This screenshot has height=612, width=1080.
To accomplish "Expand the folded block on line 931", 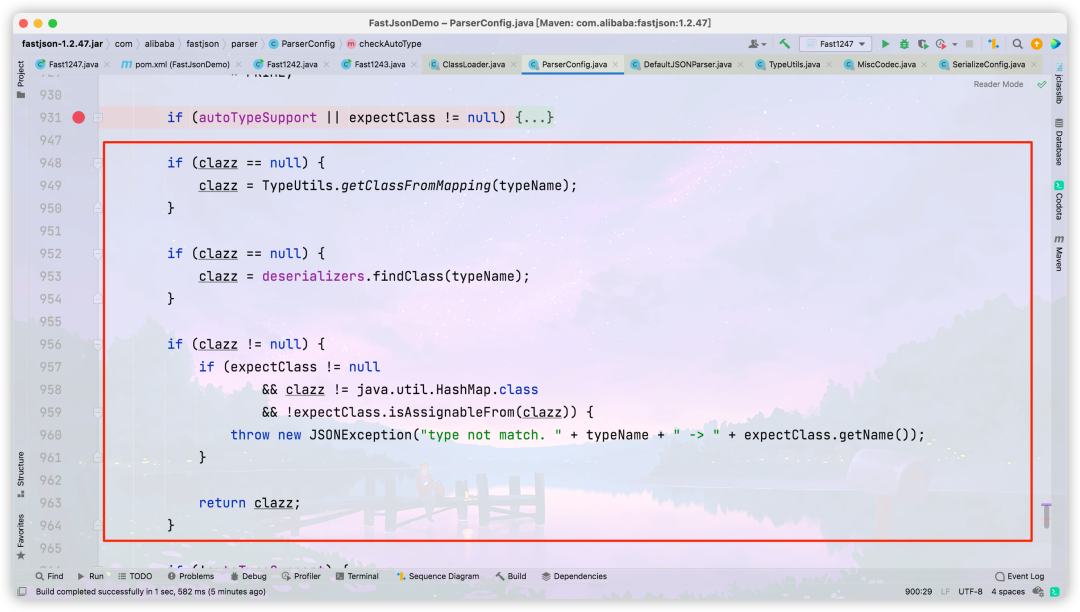I will (x=98, y=118).
